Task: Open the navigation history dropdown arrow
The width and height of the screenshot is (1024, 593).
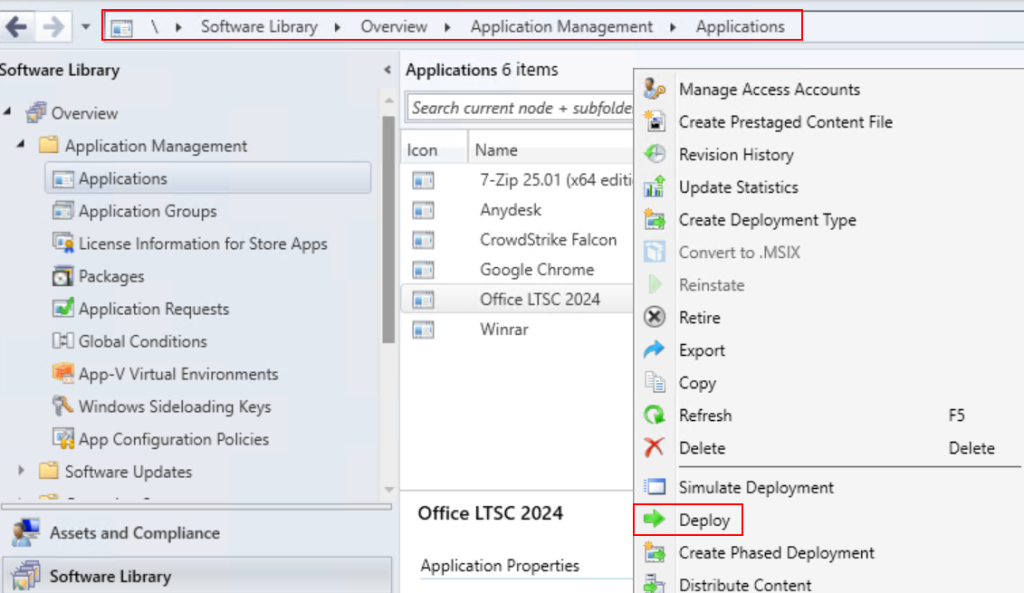Action: tap(85, 27)
